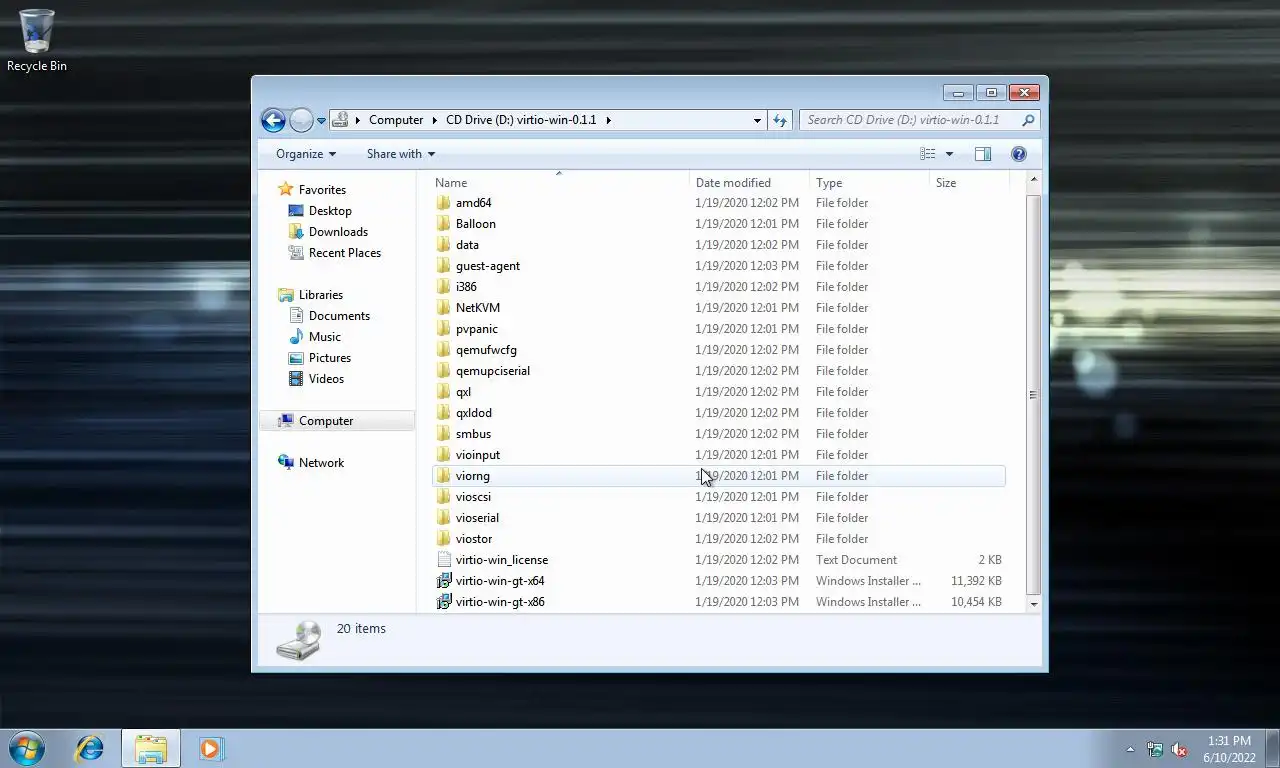The height and width of the screenshot is (768, 1280).
Task: Select the i386 folder icon
Action: 444,287
